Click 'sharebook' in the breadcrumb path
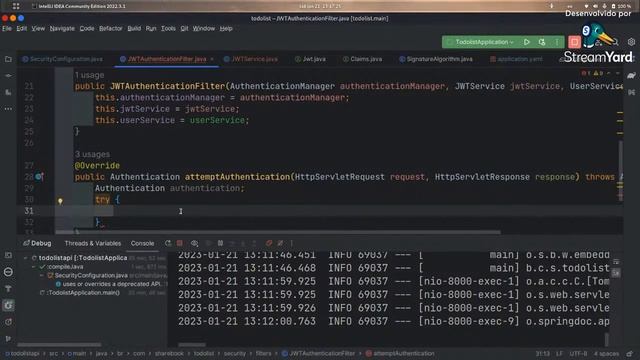 click(169, 353)
